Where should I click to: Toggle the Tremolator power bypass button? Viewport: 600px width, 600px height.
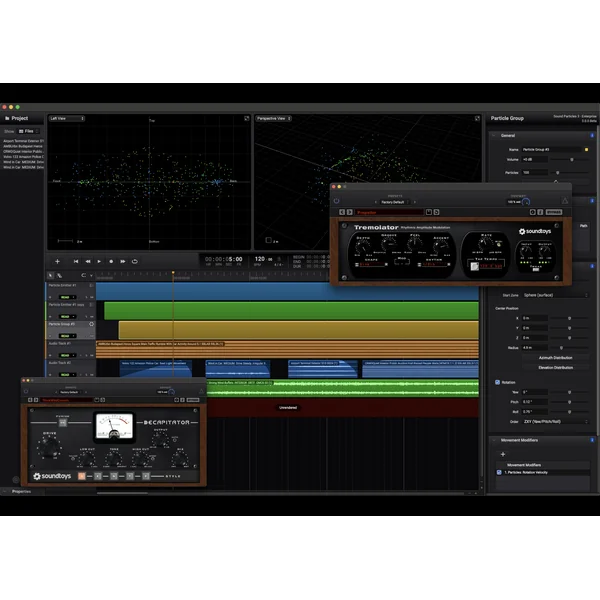pos(336,201)
